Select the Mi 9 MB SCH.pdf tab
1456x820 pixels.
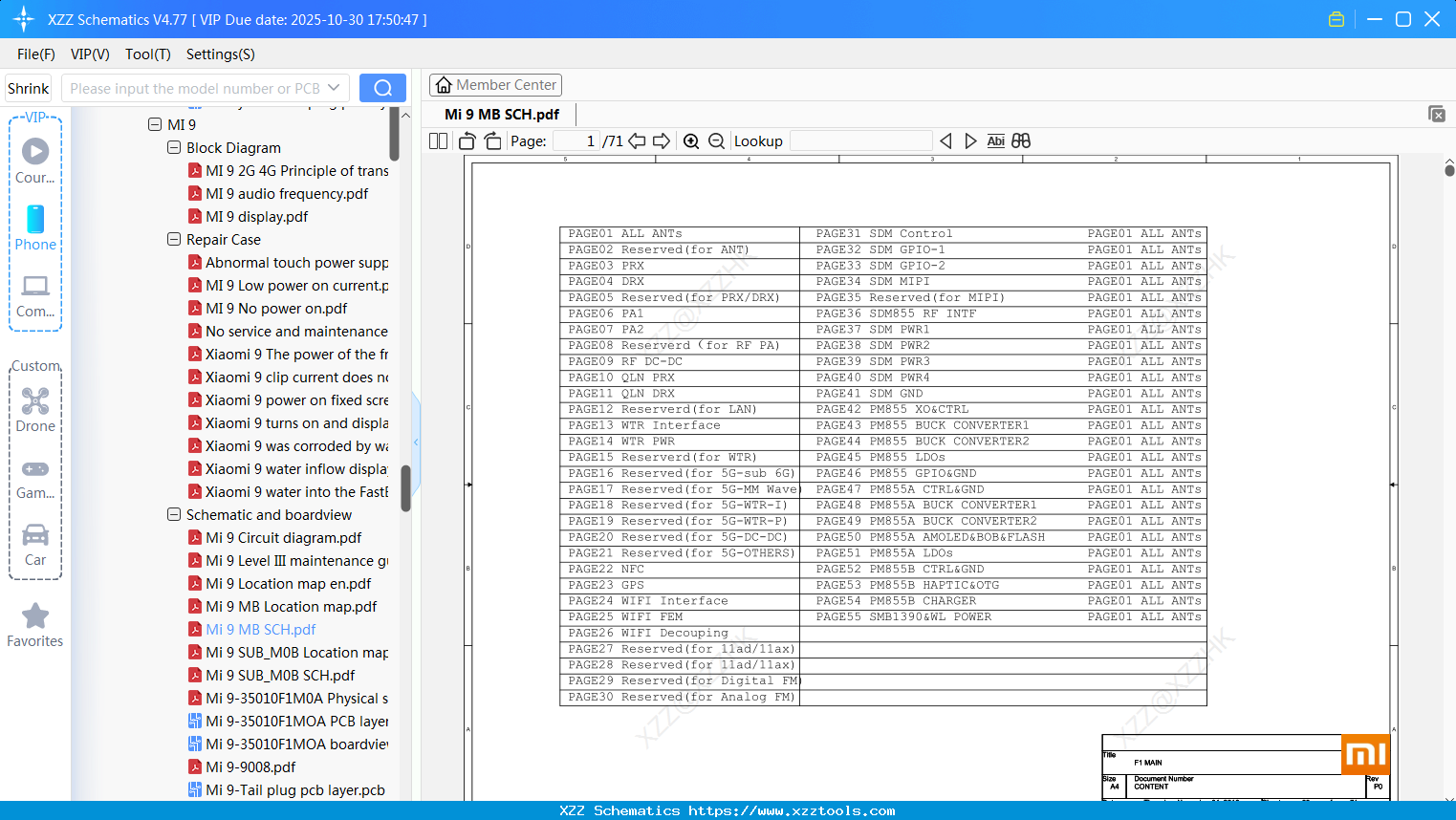[x=502, y=115]
